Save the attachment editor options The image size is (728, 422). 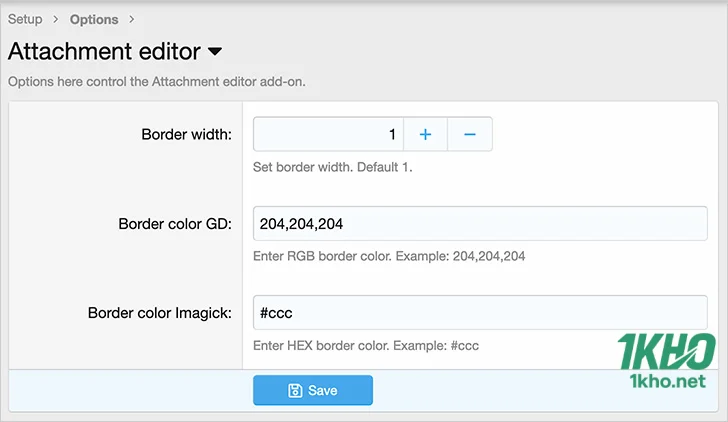point(313,390)
